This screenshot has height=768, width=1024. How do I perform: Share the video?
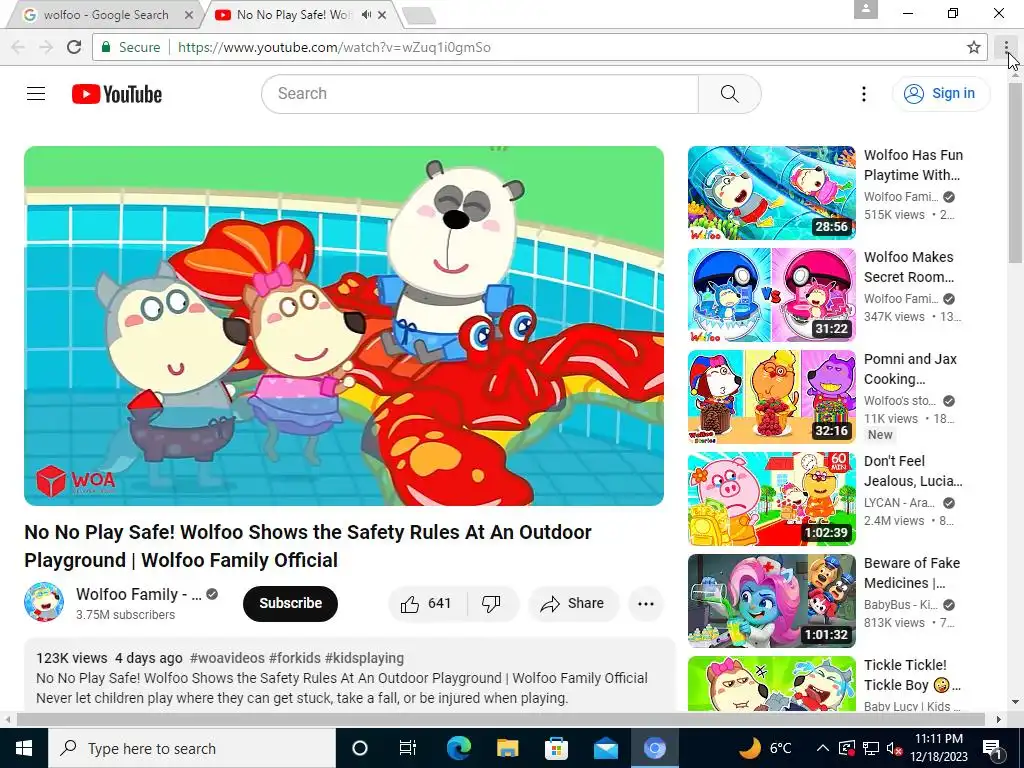[x=573, y=603]
